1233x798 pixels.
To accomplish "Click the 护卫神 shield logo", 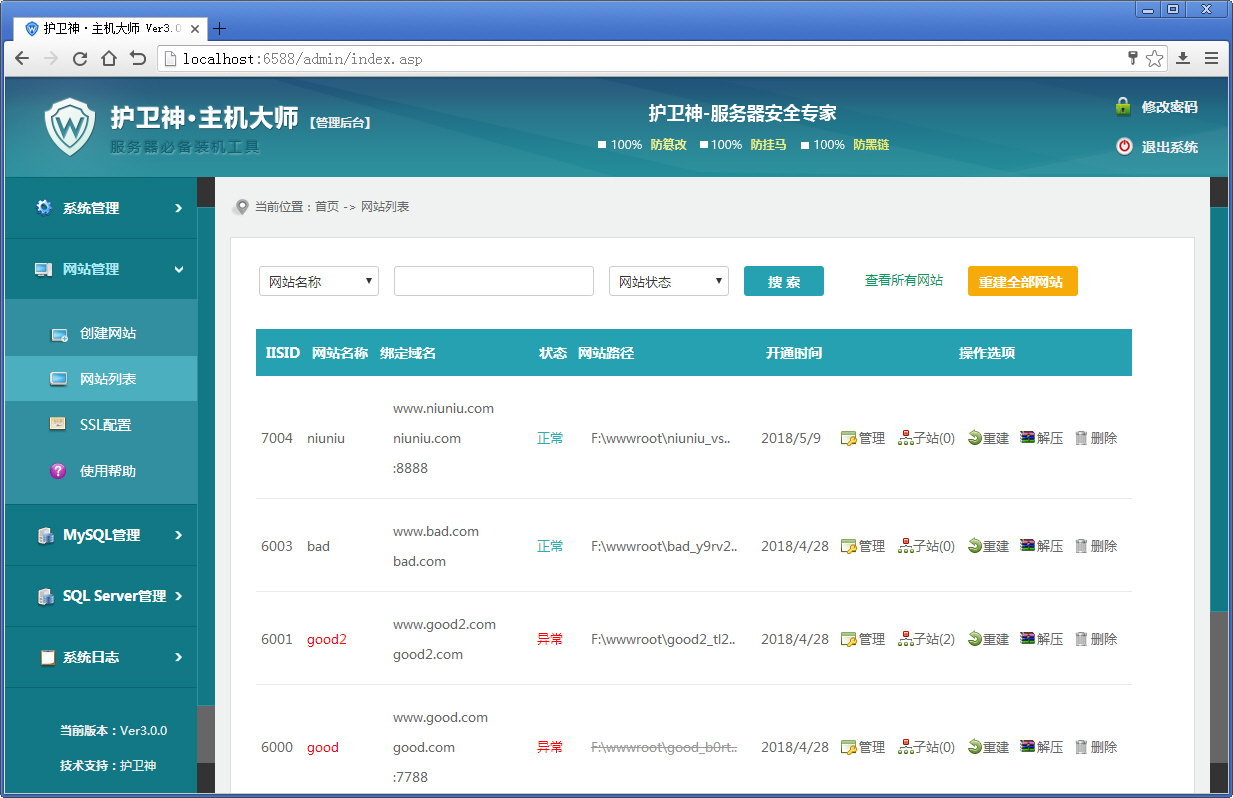I will point(68,125).
